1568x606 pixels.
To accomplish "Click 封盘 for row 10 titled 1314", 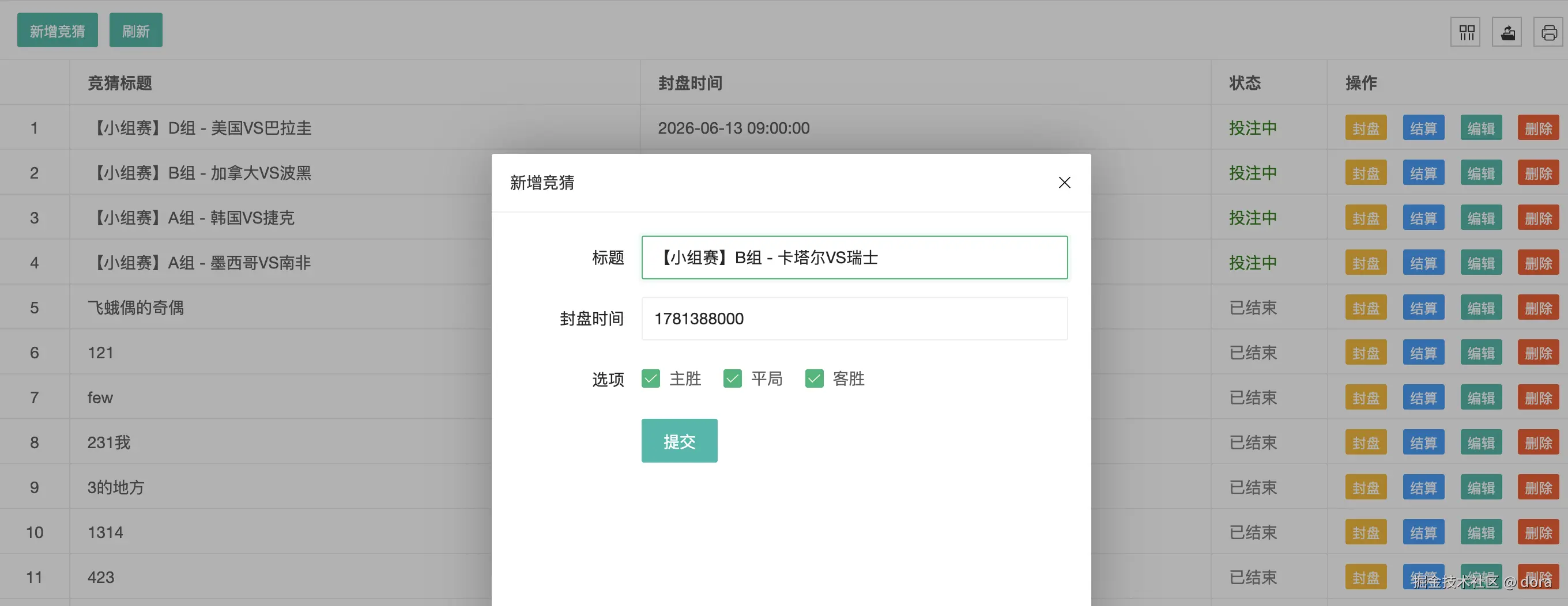I will 1366,532.
